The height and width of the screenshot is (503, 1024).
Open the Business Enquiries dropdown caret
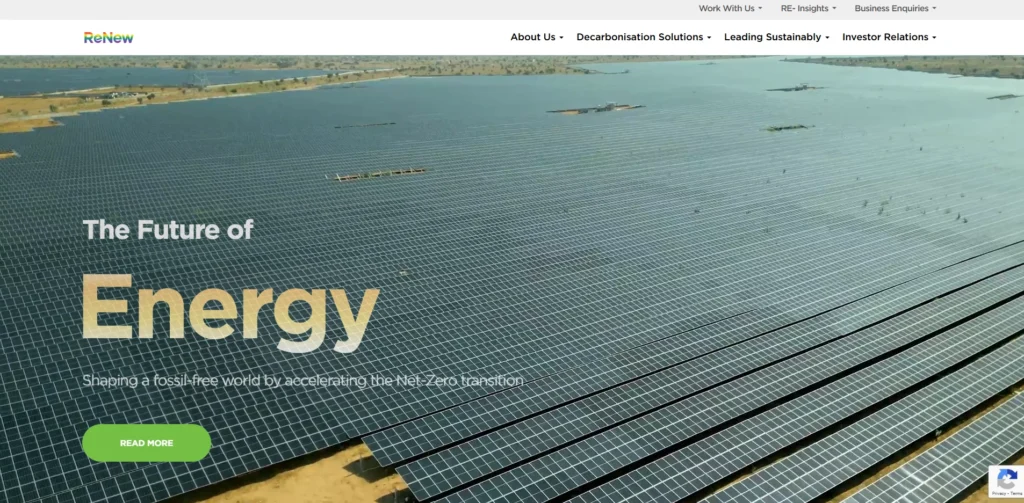pyautogui.click(x=934, y=9)
